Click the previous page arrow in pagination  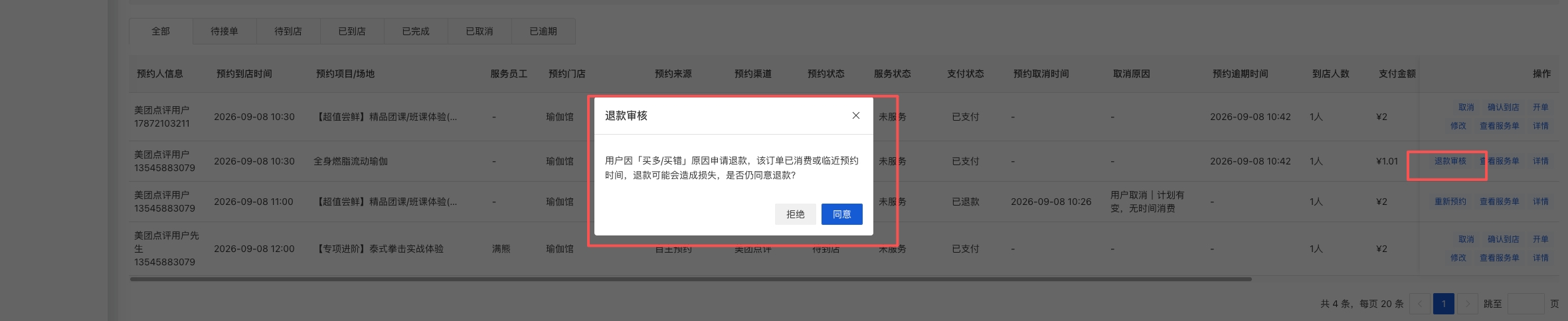tap(1420, 304)
